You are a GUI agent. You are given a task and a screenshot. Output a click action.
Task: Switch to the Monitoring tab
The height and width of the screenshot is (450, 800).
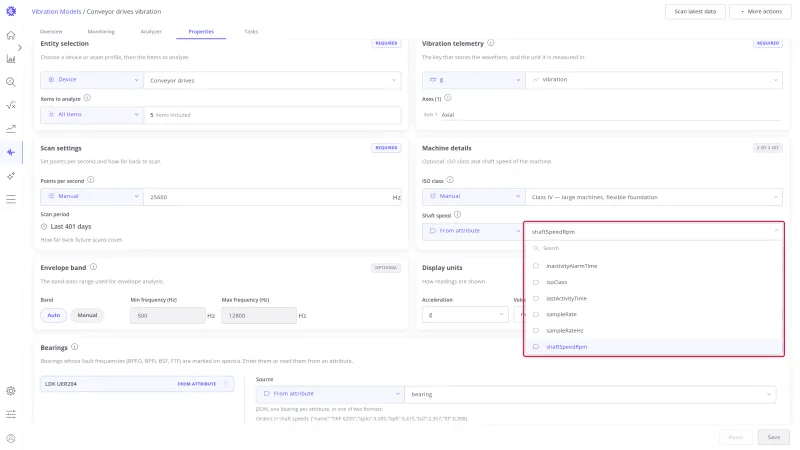coord(101,32)
